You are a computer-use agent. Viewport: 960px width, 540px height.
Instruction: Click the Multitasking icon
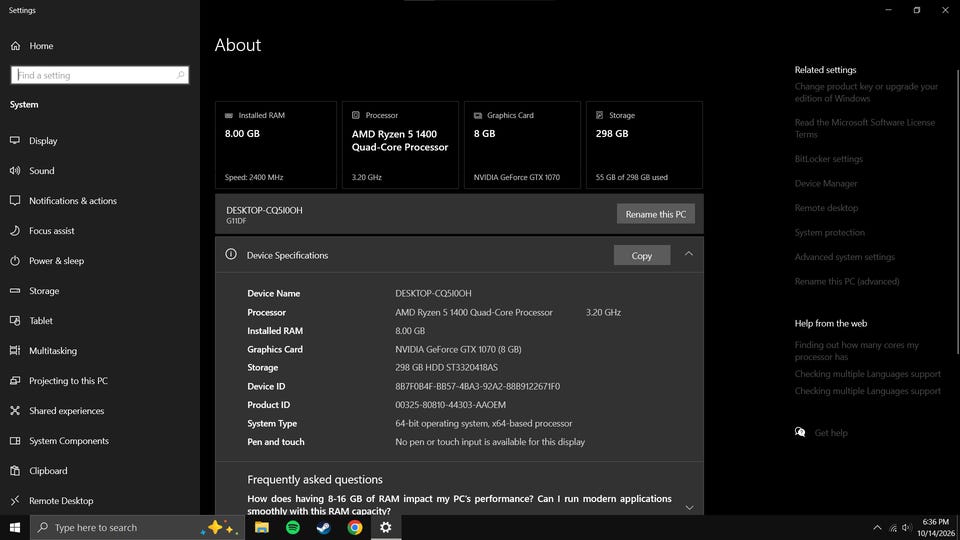click(x=15, y=350)
